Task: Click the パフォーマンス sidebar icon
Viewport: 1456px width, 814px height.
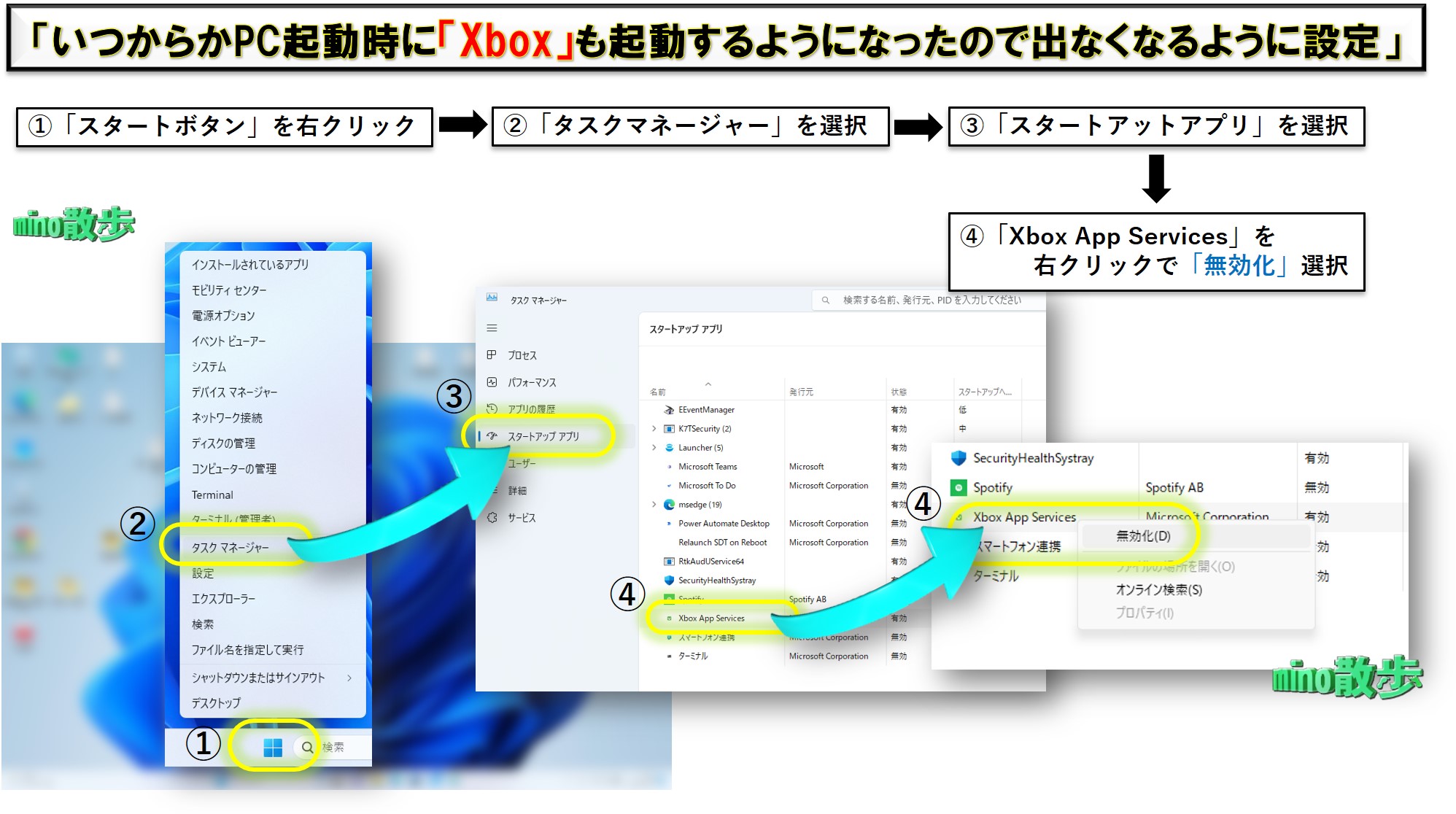Action: pos(492,382)
